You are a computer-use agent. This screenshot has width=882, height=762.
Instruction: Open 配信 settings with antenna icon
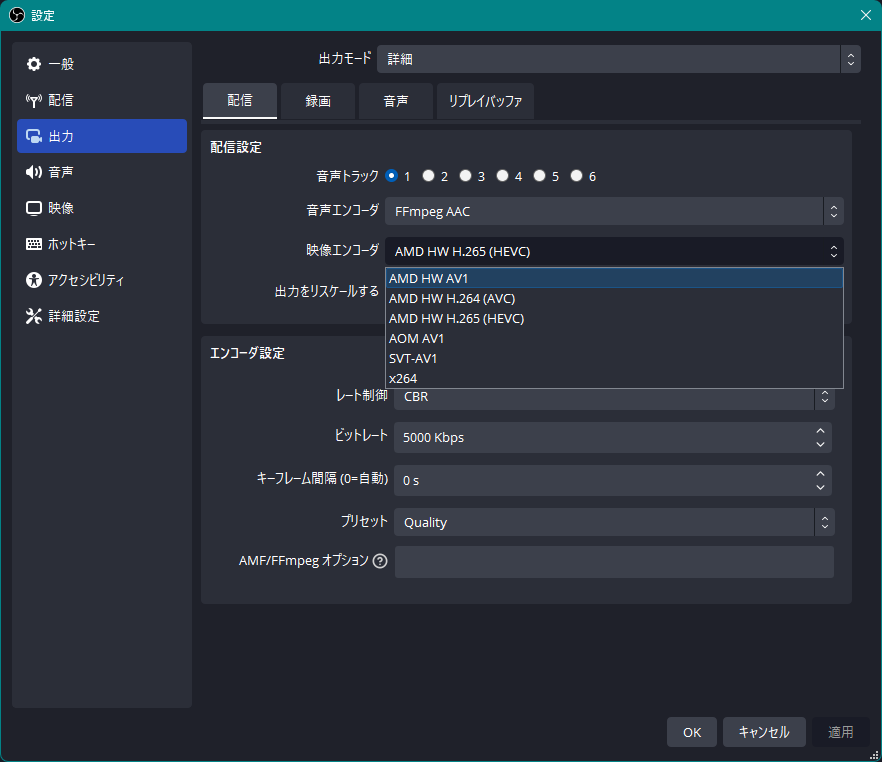102,100
